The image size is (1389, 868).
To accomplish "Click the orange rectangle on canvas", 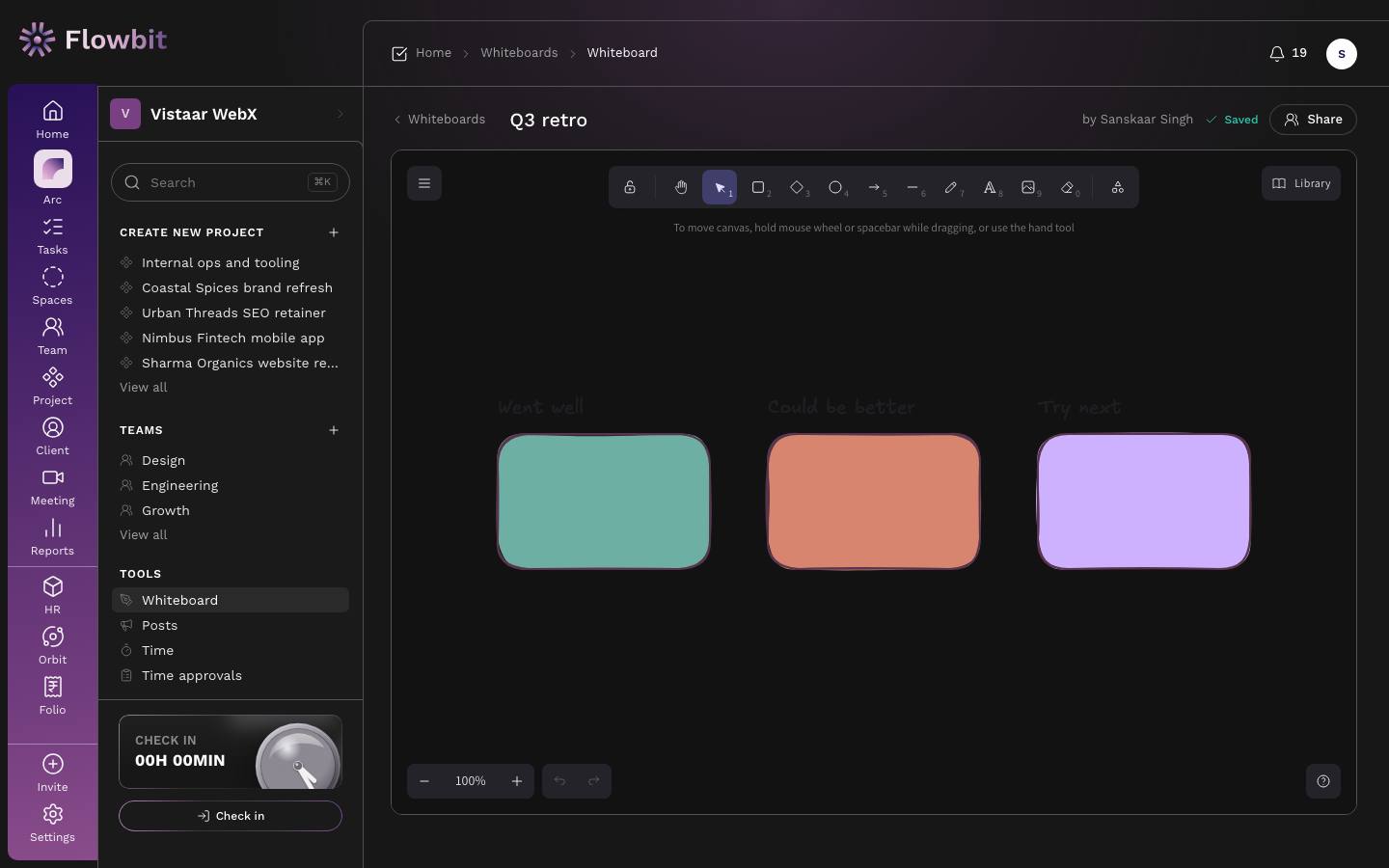I will coord(874,502).
